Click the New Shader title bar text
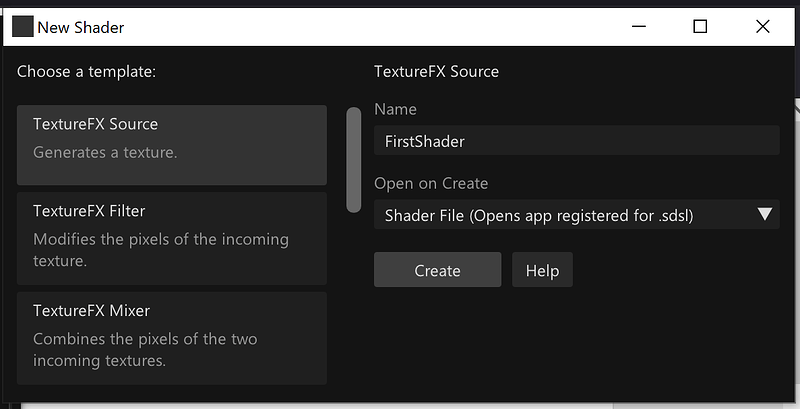The height and width of the screenshot is (409, 800). [81, 28]
